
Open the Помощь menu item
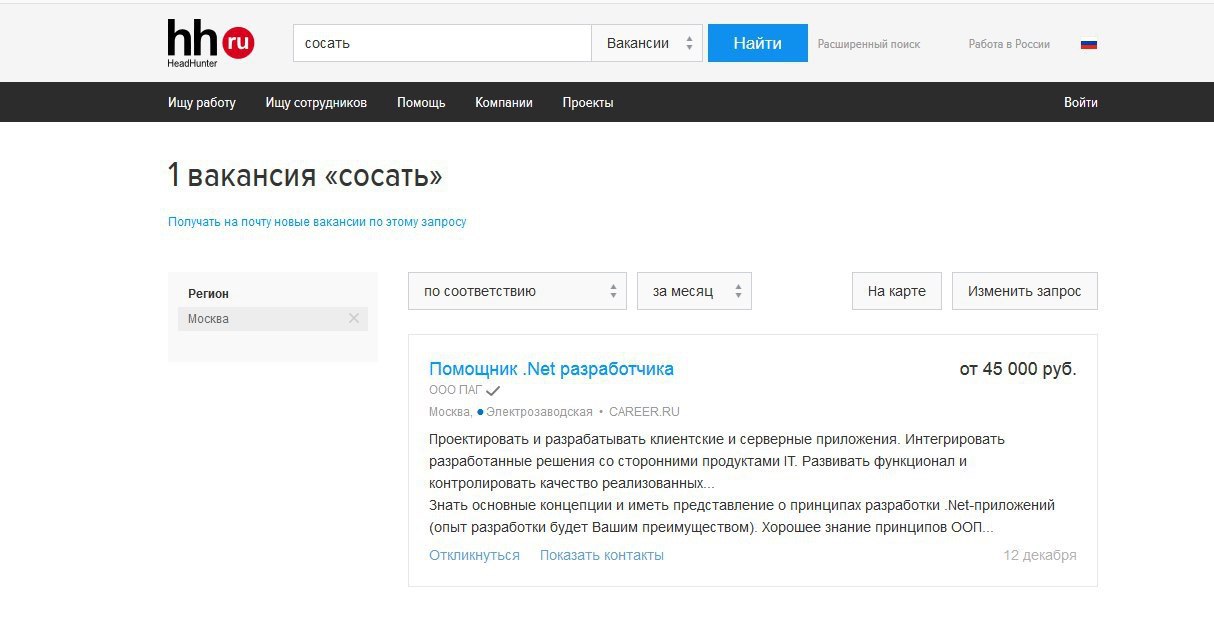tap(421, 102)
